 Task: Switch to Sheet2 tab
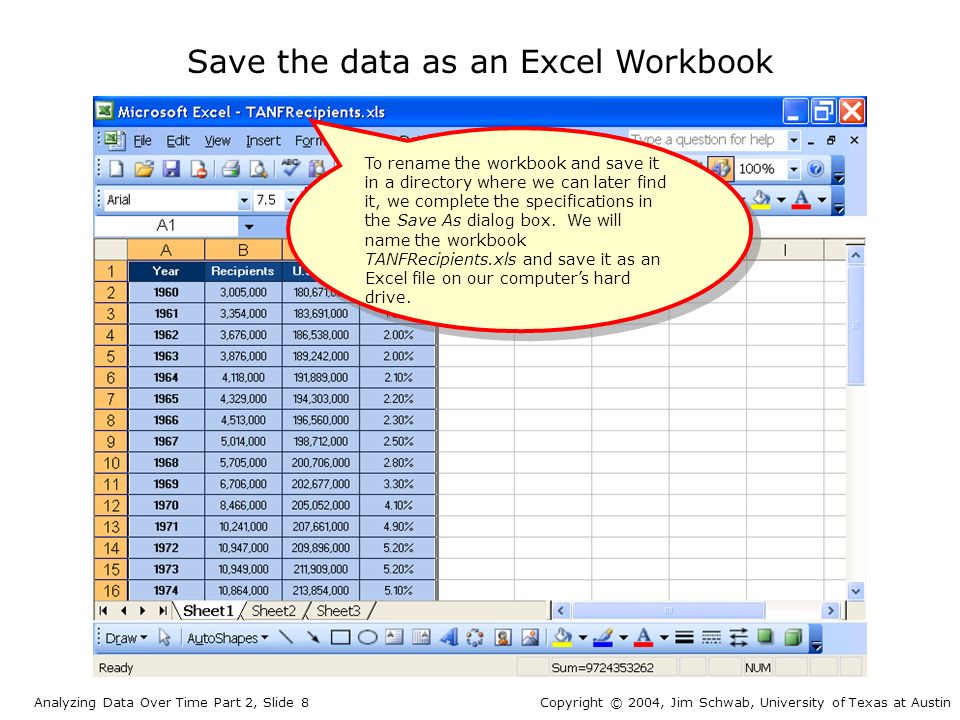274,610
